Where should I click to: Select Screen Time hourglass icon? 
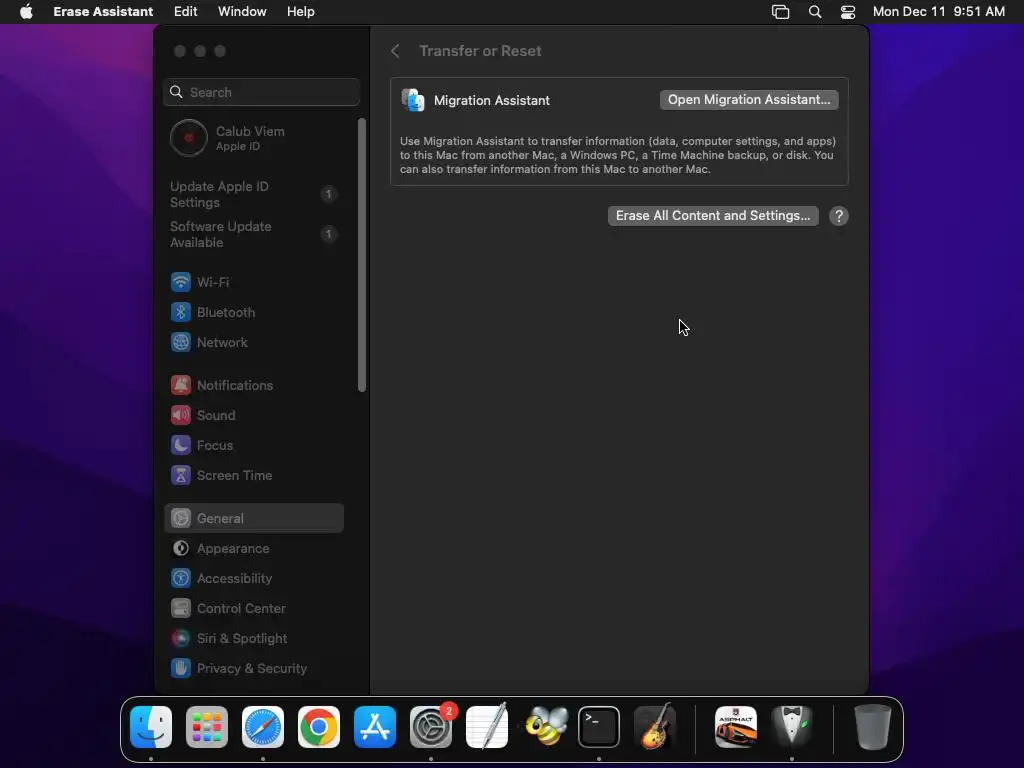pyautogui.click(x=181, y=475)
